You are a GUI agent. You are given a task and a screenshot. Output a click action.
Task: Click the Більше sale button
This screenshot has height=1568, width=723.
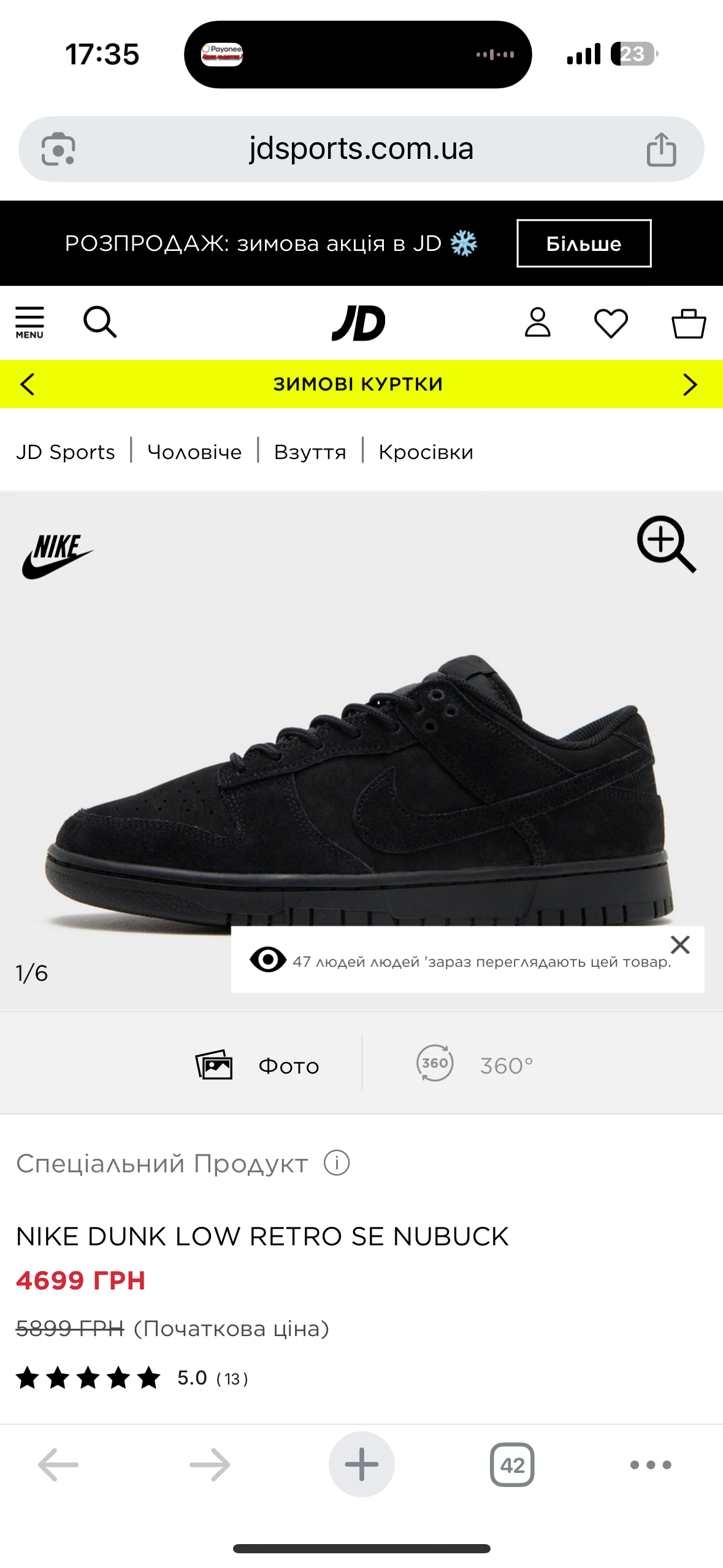tap(584, 244)
